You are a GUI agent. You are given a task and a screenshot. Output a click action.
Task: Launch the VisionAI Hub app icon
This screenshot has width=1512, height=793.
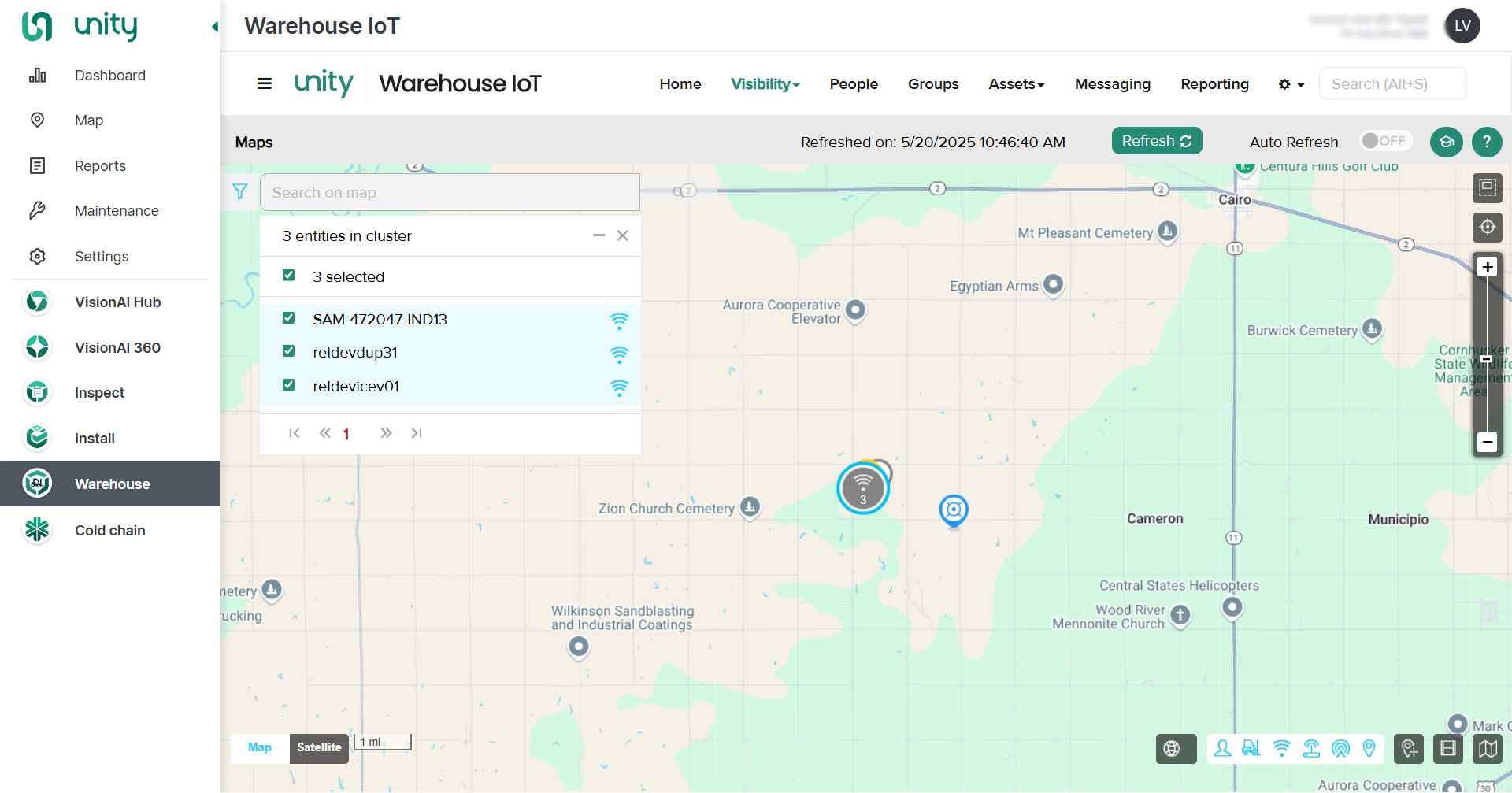coord(37,302)
